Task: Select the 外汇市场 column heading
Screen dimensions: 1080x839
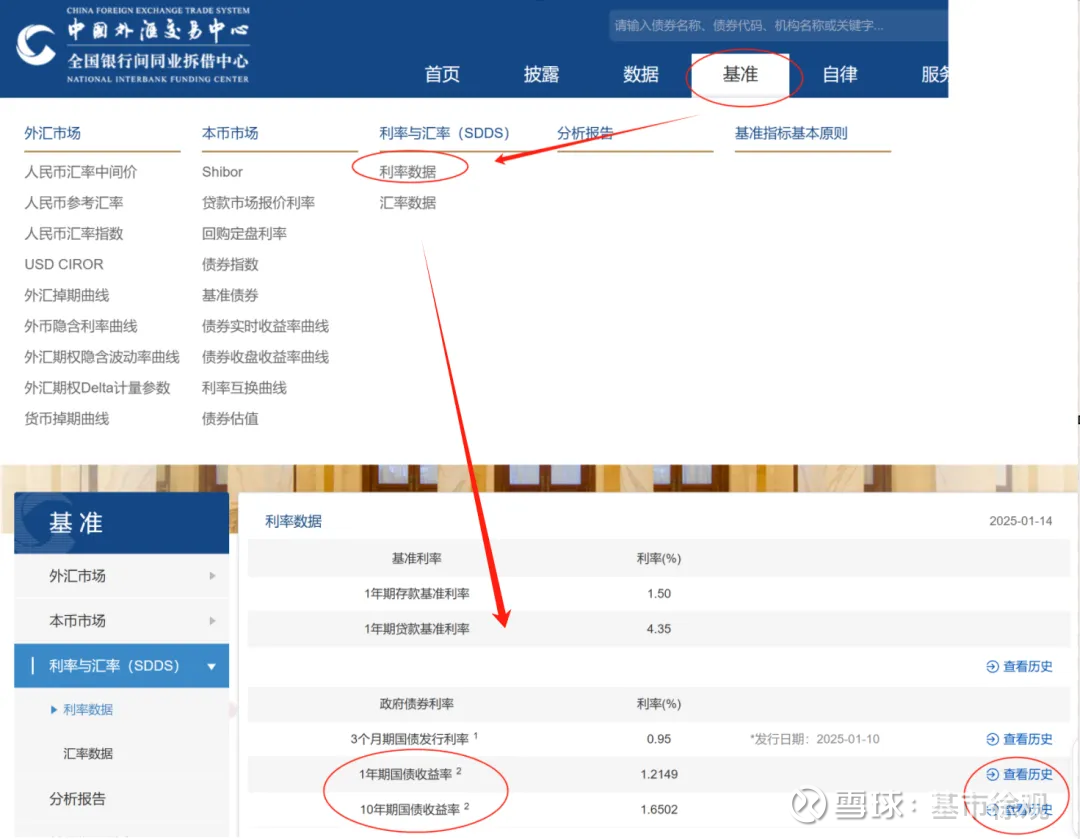Action: pyautogui.click(x=52, y=133)
